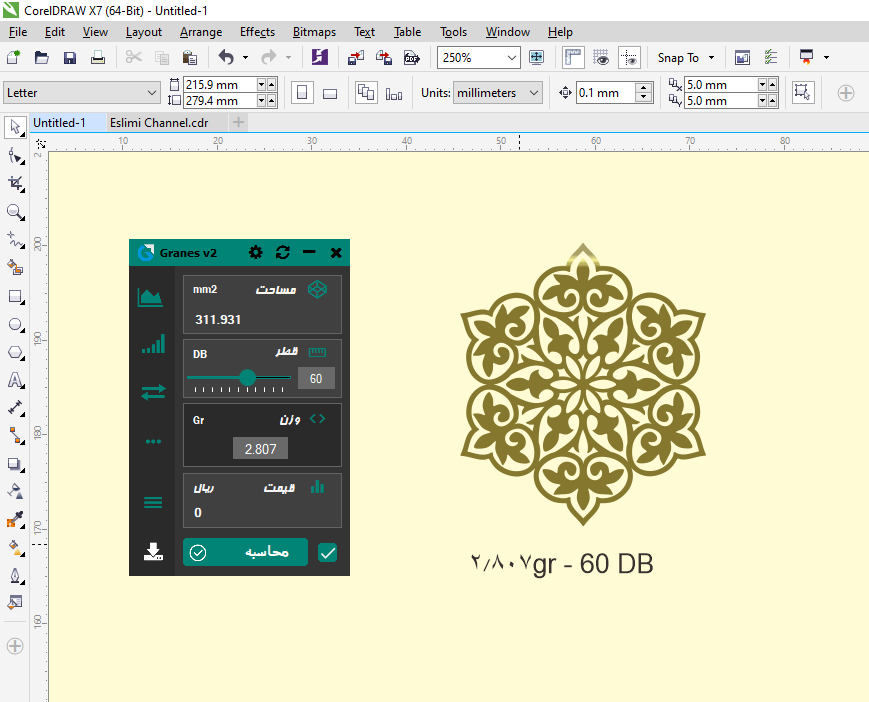Screen dimensions: 869x702
Task: Switch page to landscape orientation
Action: coord(330,93)
